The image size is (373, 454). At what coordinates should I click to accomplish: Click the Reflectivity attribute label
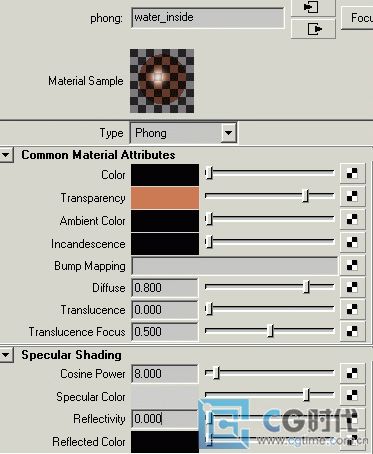(x=99, y=419)
